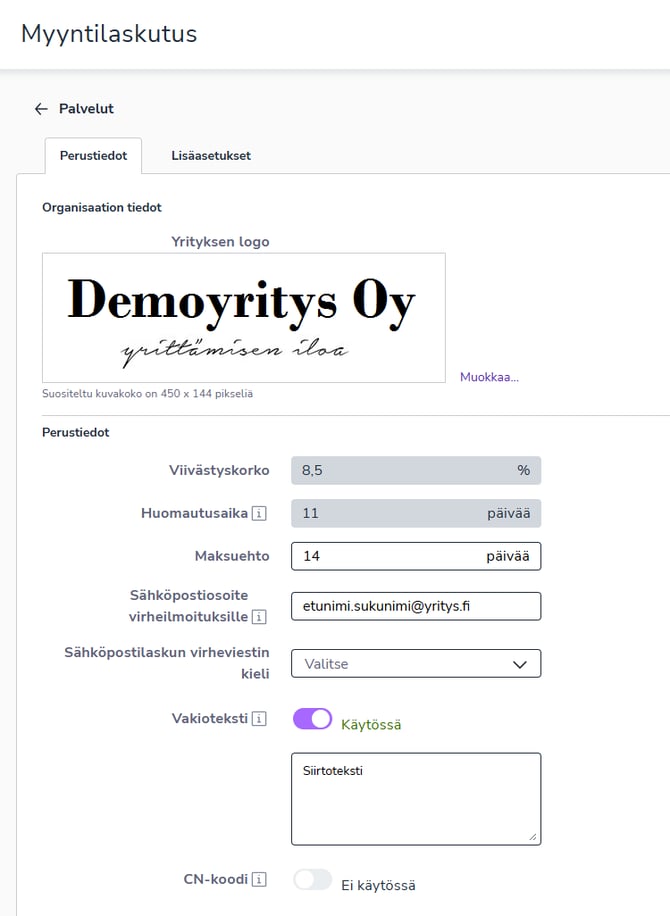
Task: Select the email address field for error notifications
Action: pos(416,606)
